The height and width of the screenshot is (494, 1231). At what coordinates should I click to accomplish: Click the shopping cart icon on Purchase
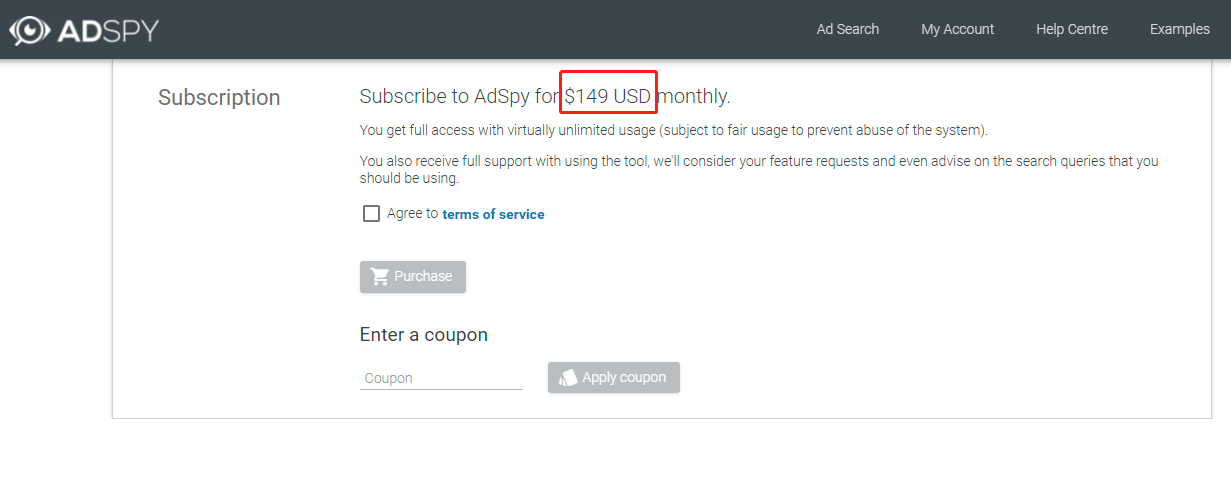pos(380,277)
